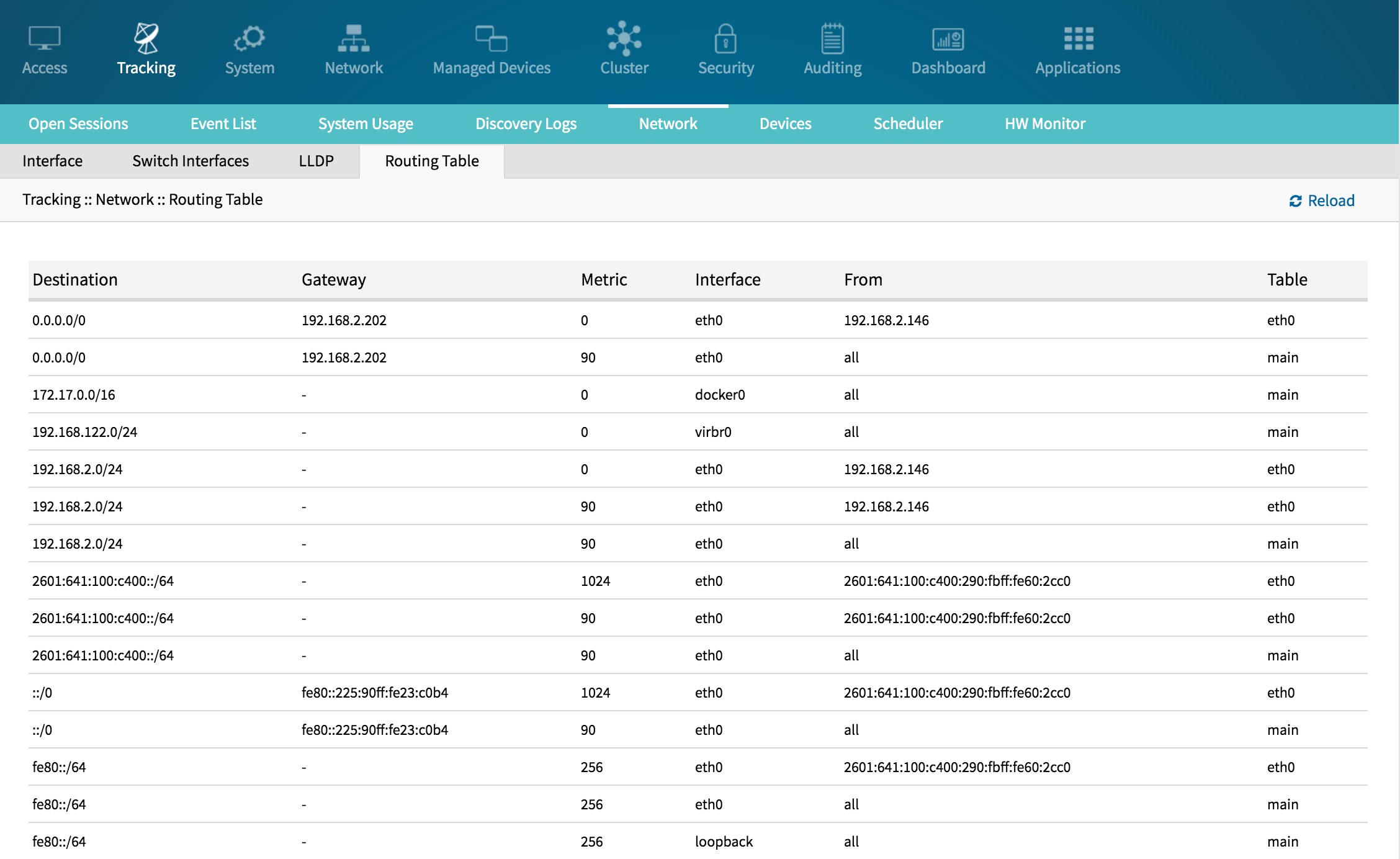Open the Cluster nodes icon

click(624, 38)
